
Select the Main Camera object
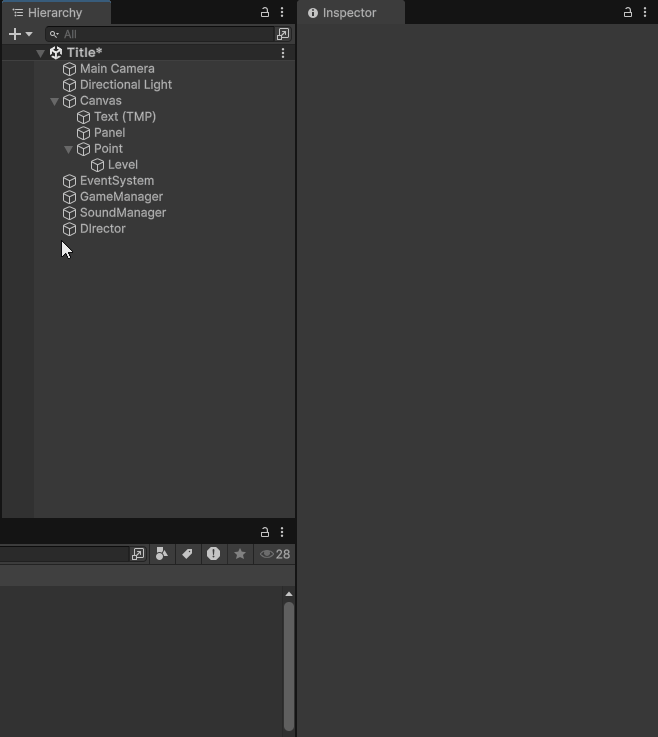pos(117,69)
